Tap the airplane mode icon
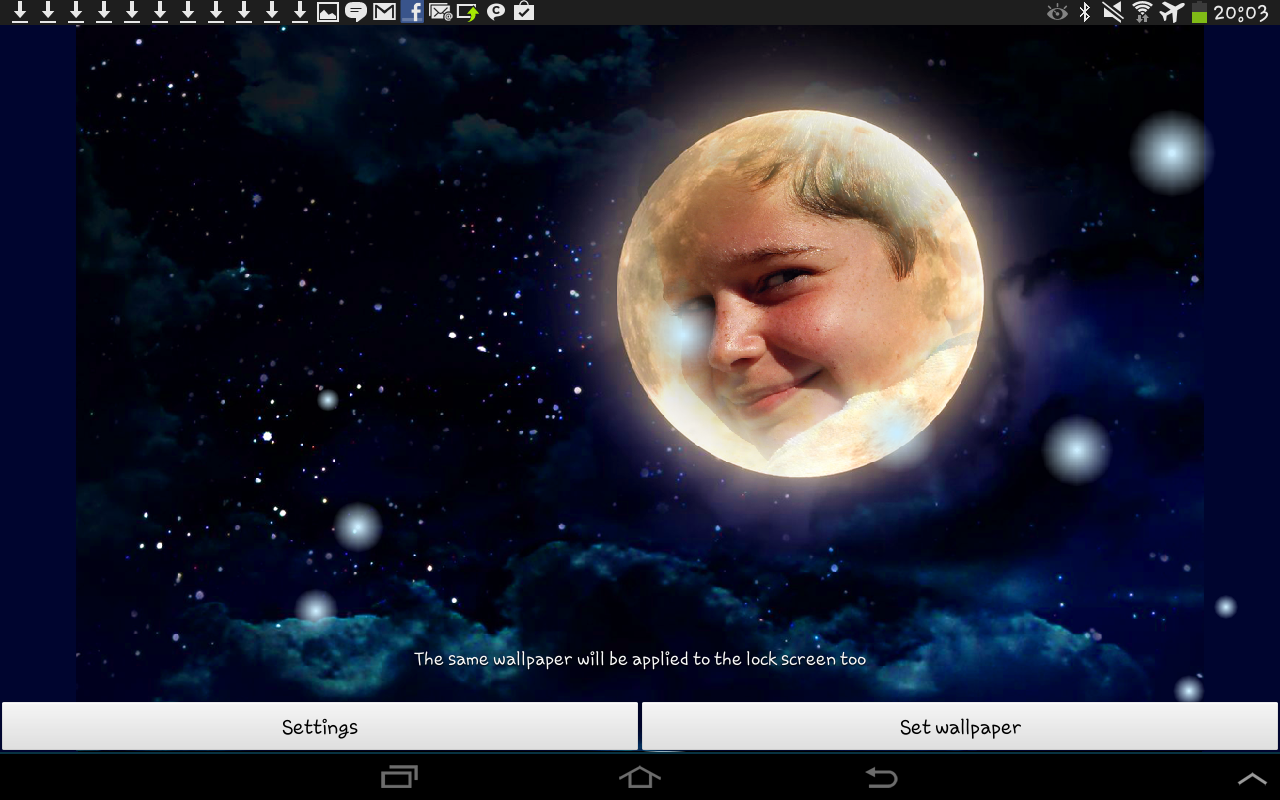Viewport: 1280px width, 800px height. [x=1171, y=12]
